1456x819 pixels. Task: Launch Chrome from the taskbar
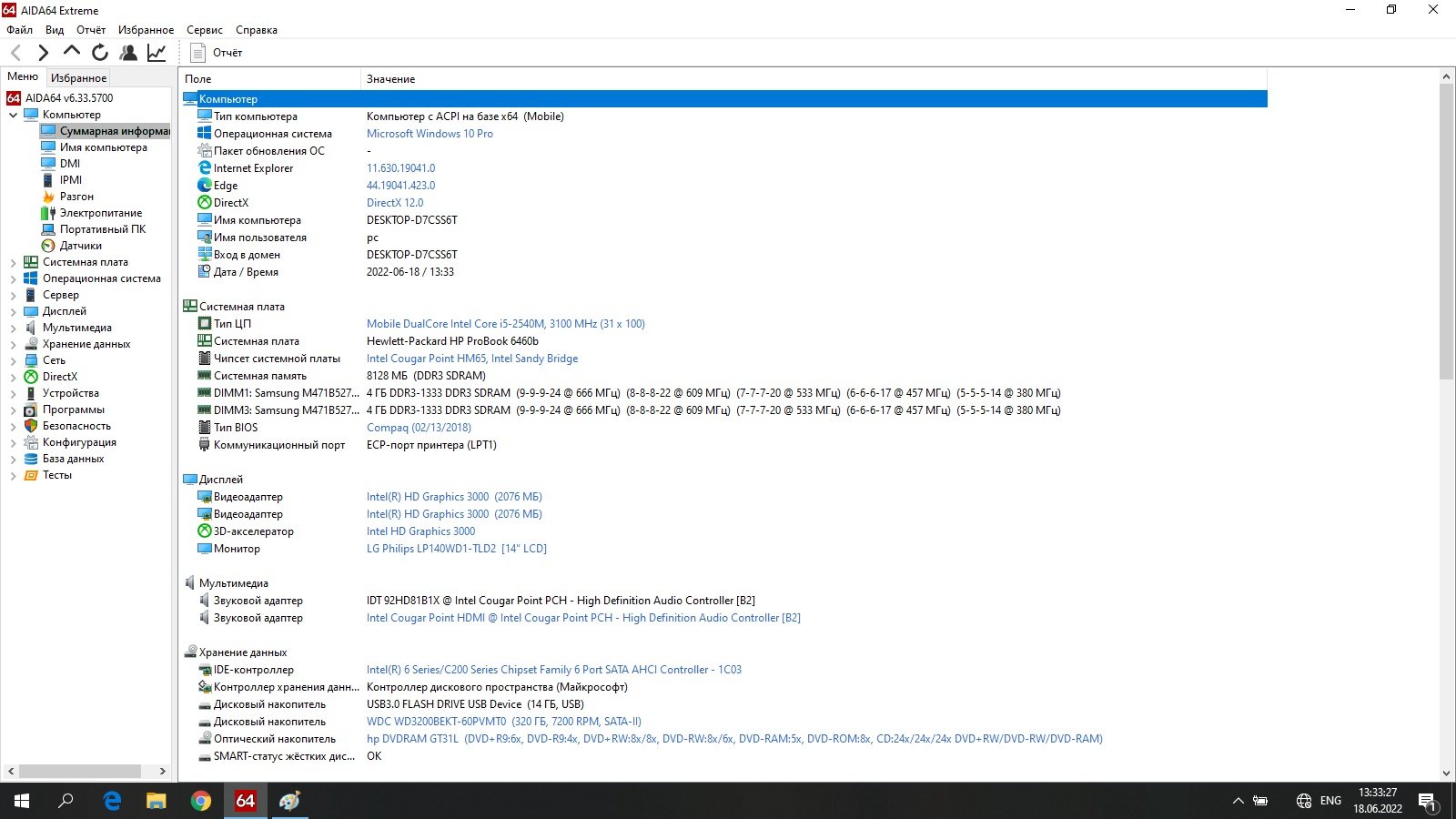click(x=200, y=801)
